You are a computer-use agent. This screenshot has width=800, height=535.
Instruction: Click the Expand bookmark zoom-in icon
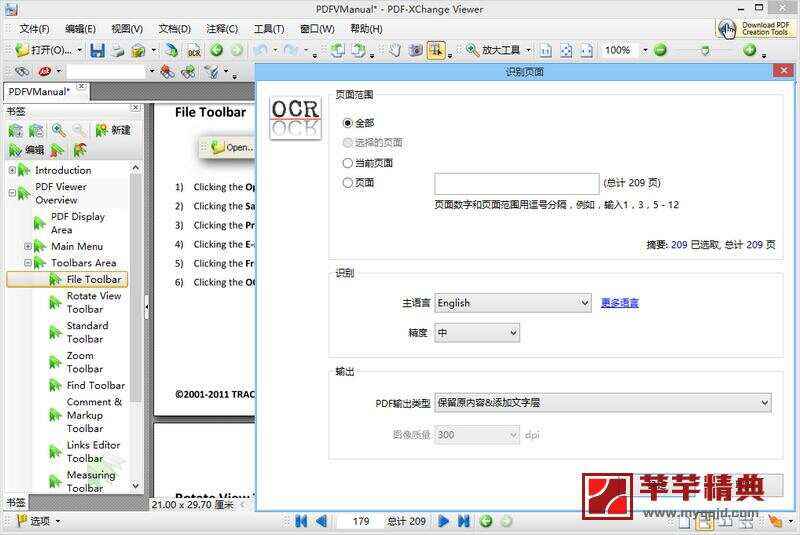(59, 131)
